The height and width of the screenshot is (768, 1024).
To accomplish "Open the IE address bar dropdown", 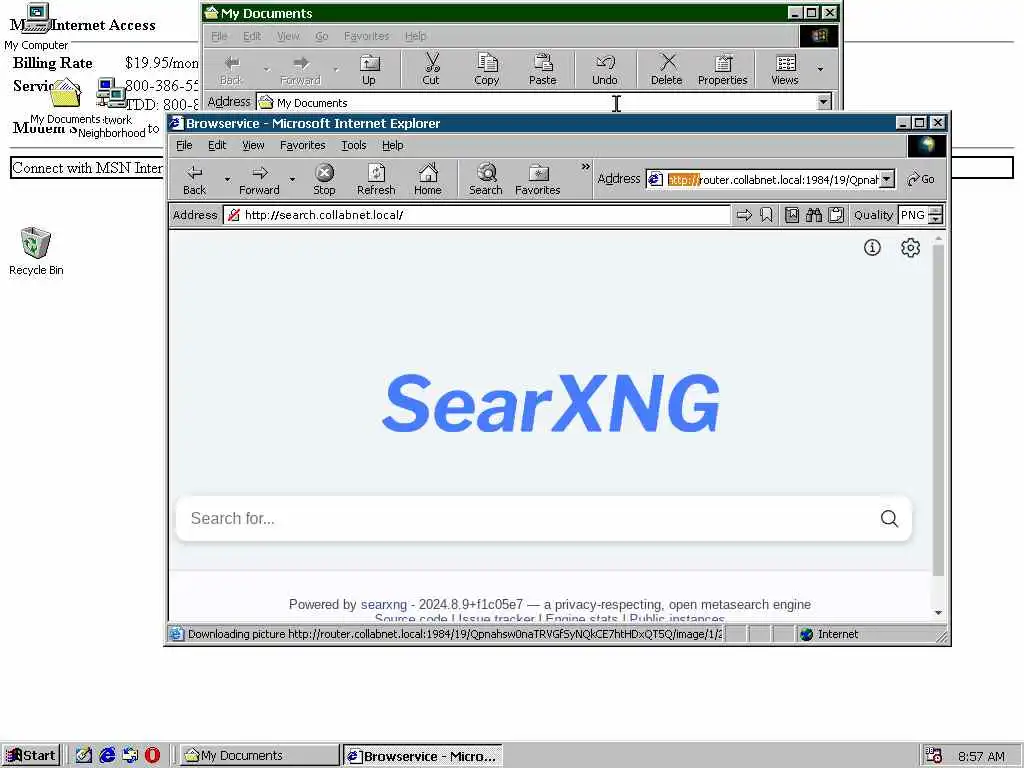I will pyautogui.click(x=886, y=179).
